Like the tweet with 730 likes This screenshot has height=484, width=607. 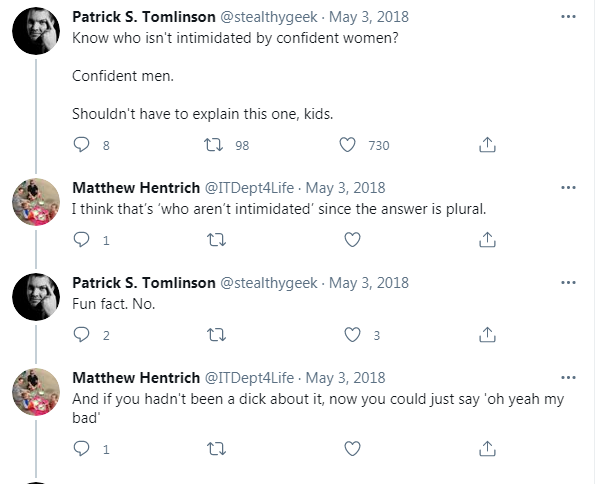pyautogui.click(x=347, y=145)
